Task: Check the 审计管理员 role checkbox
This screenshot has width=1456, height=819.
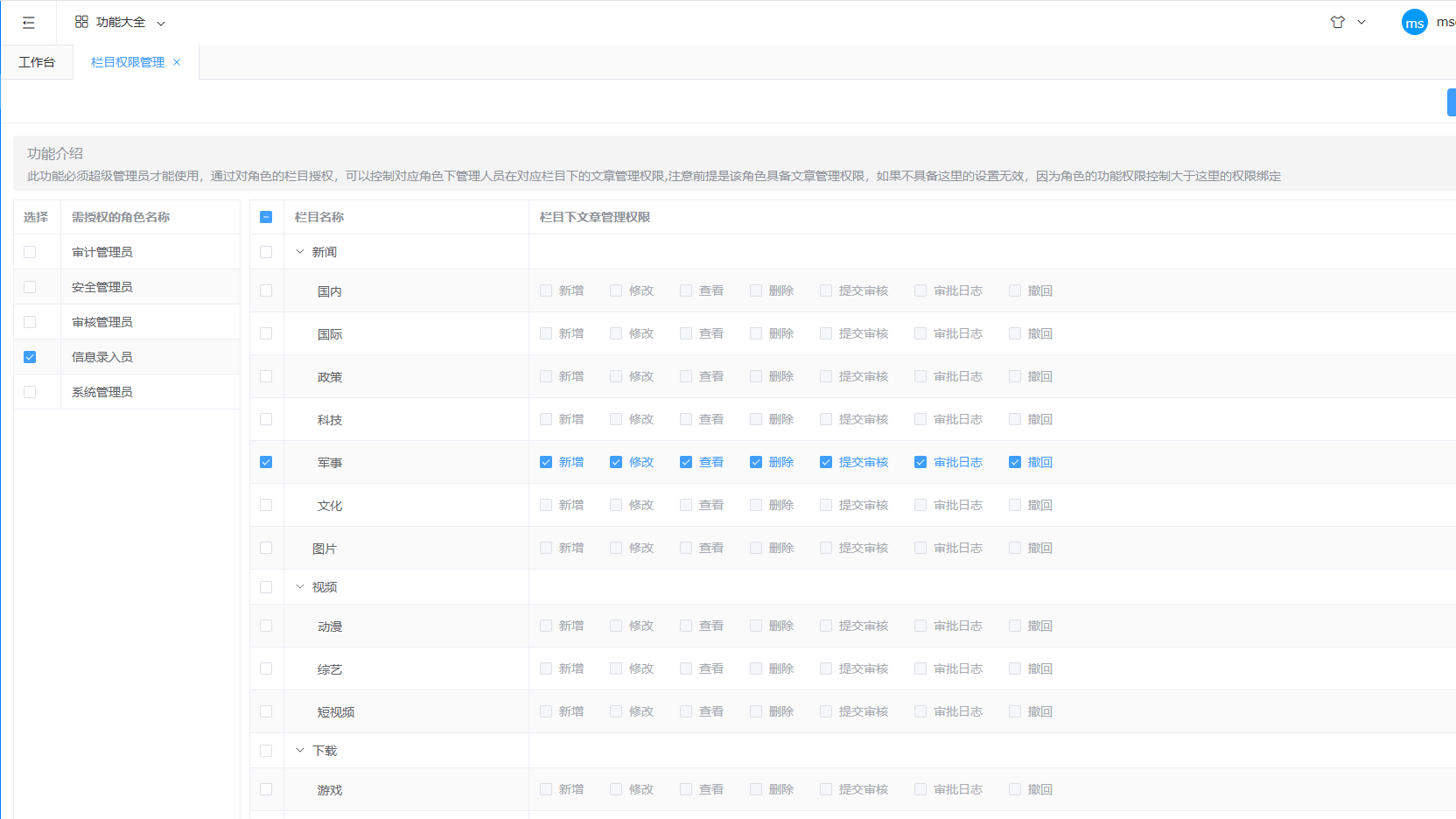Action: (x=30, y=252)
